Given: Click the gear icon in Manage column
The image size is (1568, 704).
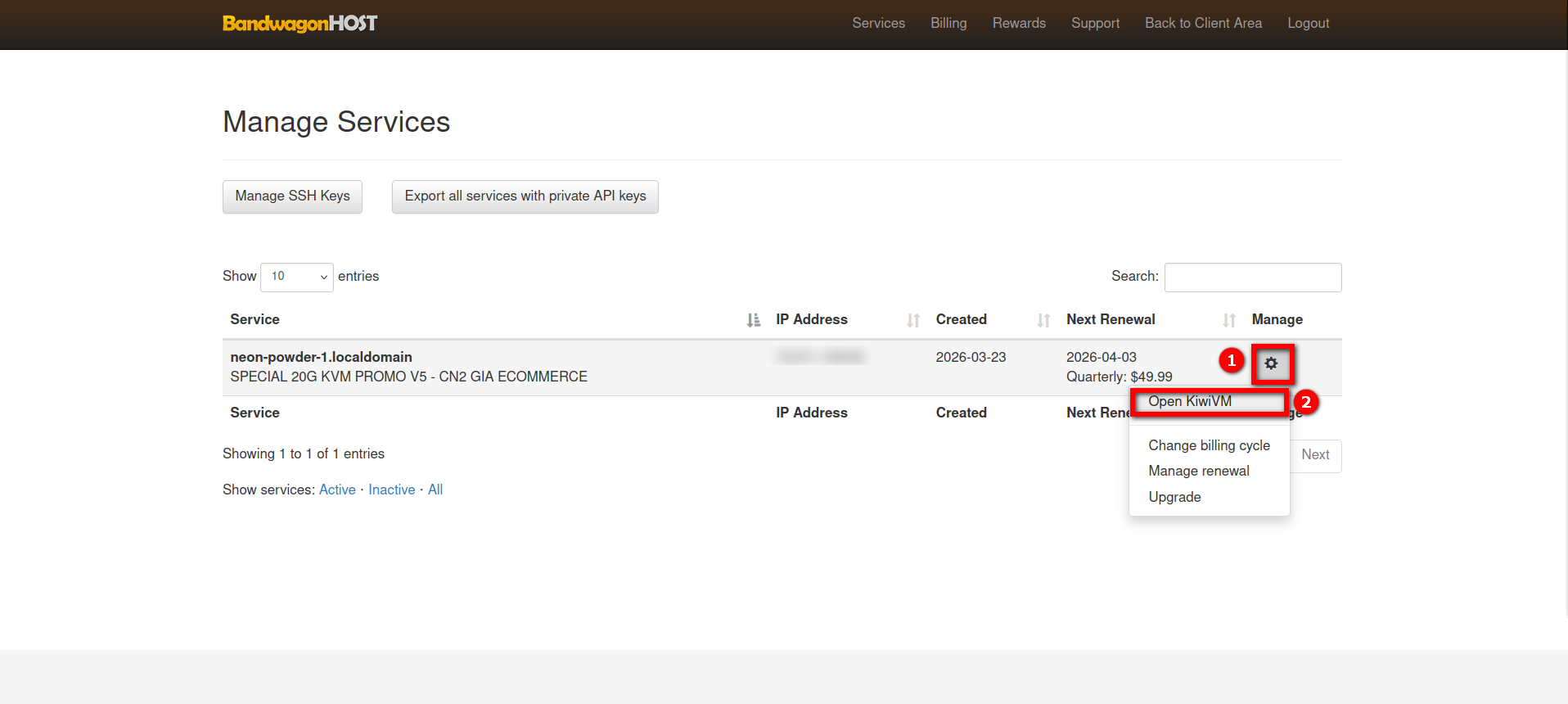Looking at the screenshot, I should click(x=1271, y=363).
